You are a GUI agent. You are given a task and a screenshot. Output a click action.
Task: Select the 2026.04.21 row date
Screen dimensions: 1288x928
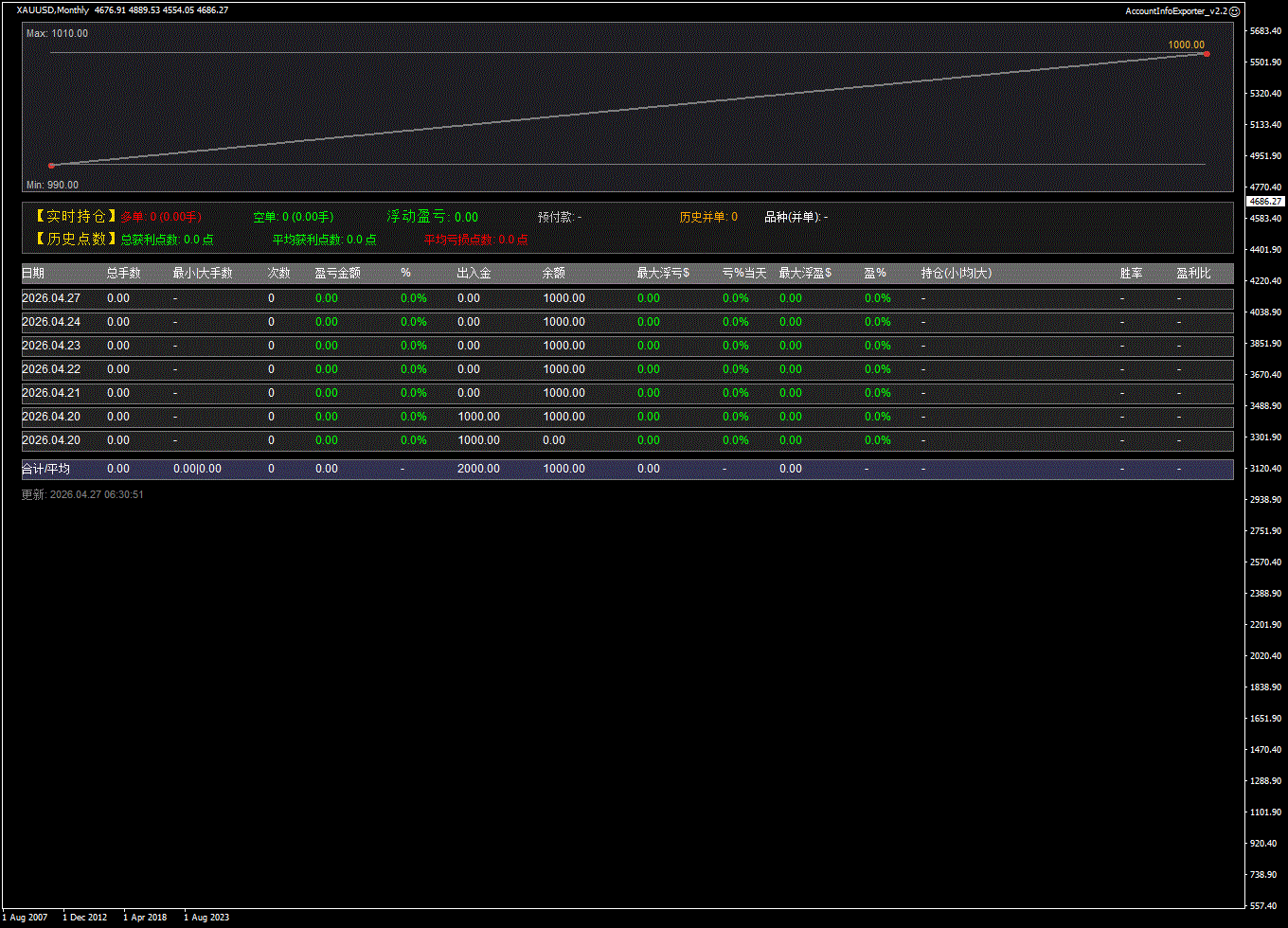[x=51, y=393]
